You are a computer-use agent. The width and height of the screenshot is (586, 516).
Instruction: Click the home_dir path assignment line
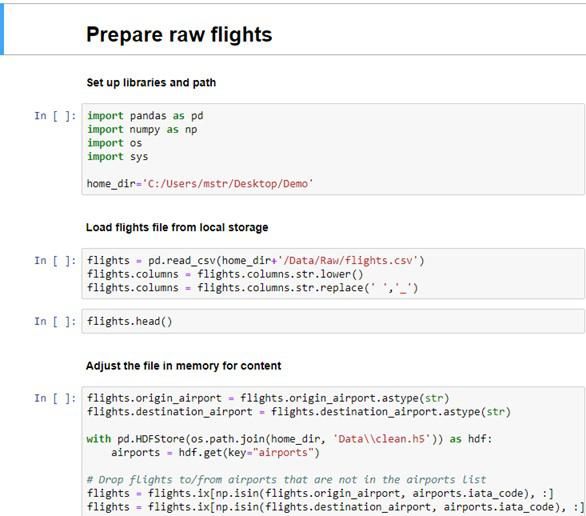point(200,183)
